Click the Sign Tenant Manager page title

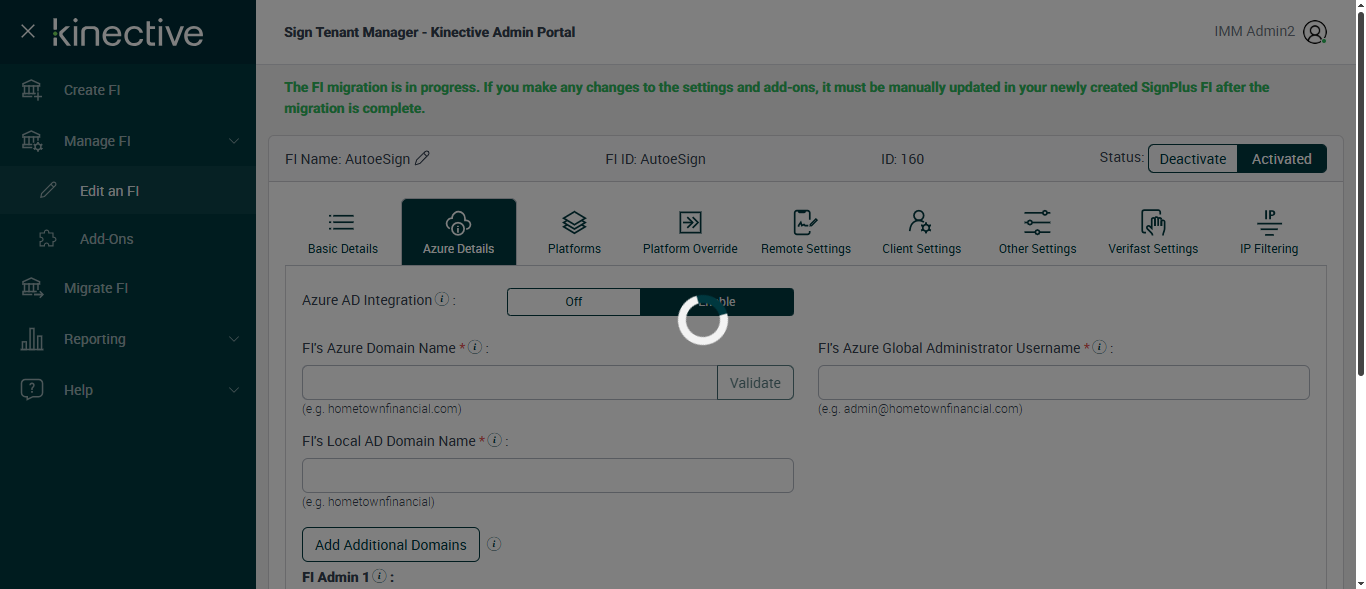[430, 32]
